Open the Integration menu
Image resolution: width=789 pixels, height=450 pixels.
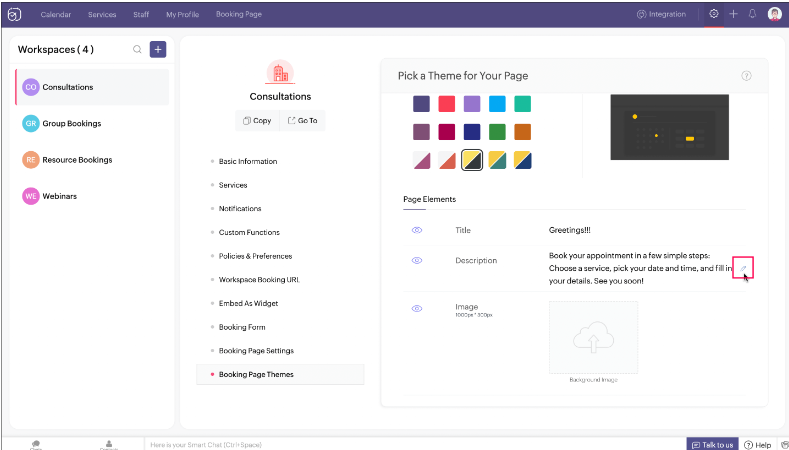[661, 14]
